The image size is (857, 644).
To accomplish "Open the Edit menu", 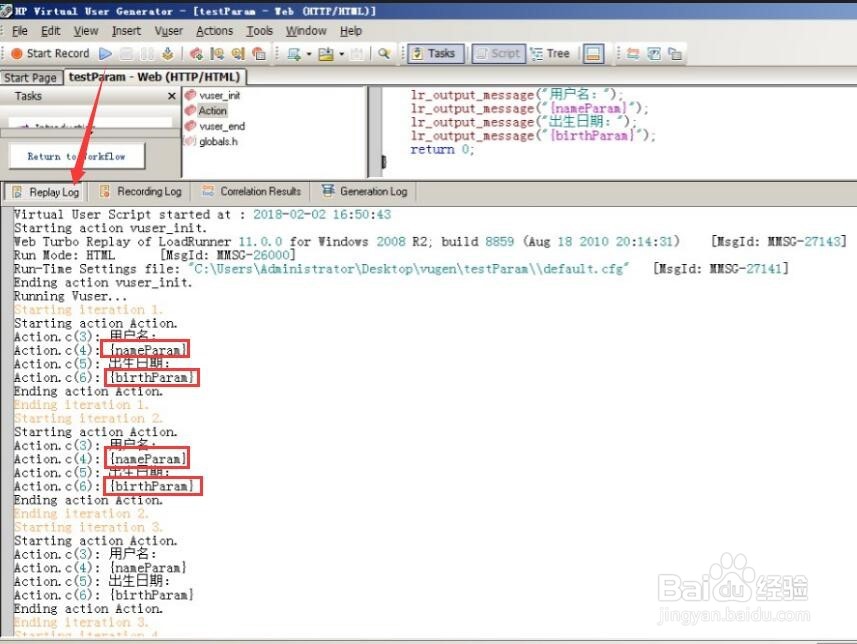I will point(51,31).
